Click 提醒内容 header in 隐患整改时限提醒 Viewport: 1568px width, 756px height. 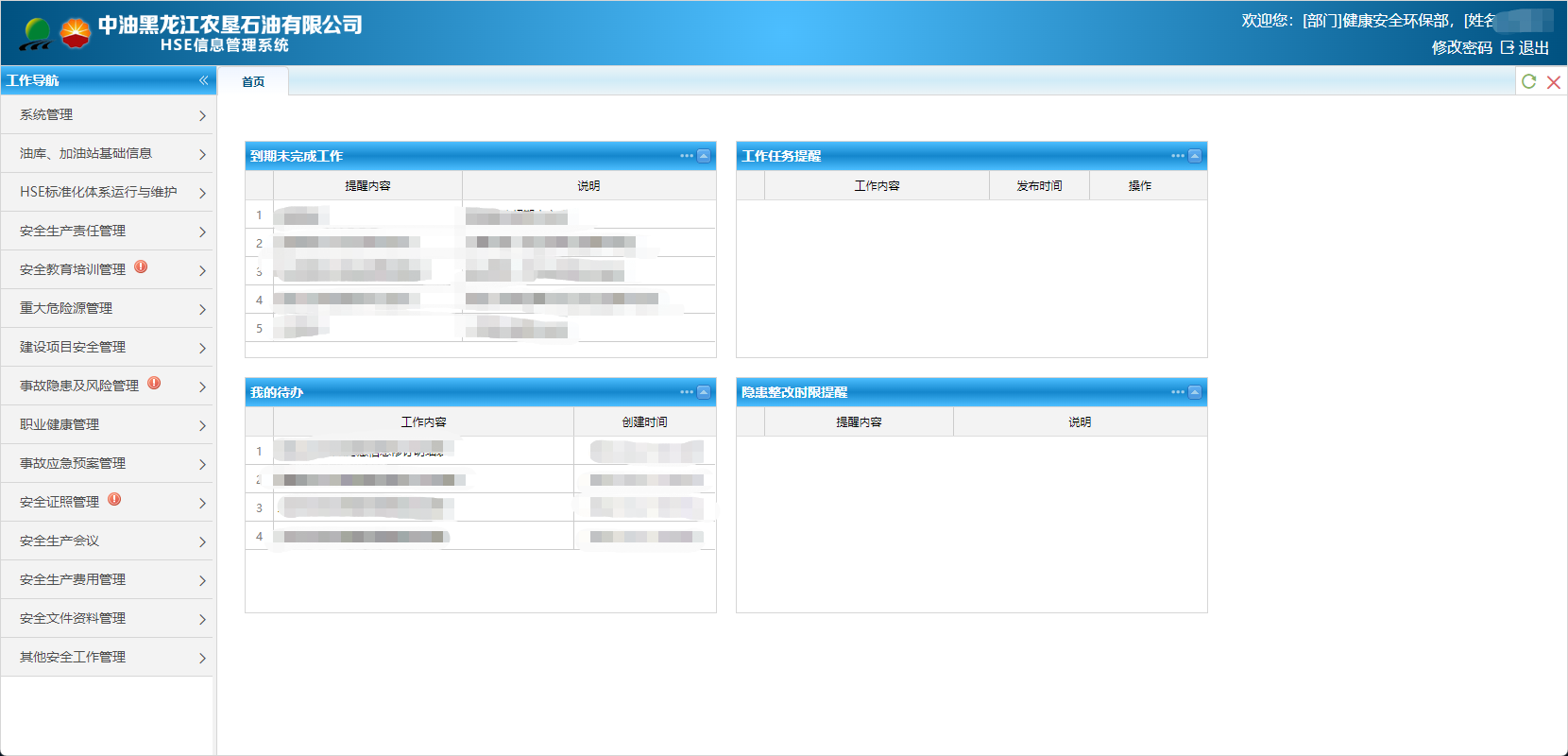[859, 421]
